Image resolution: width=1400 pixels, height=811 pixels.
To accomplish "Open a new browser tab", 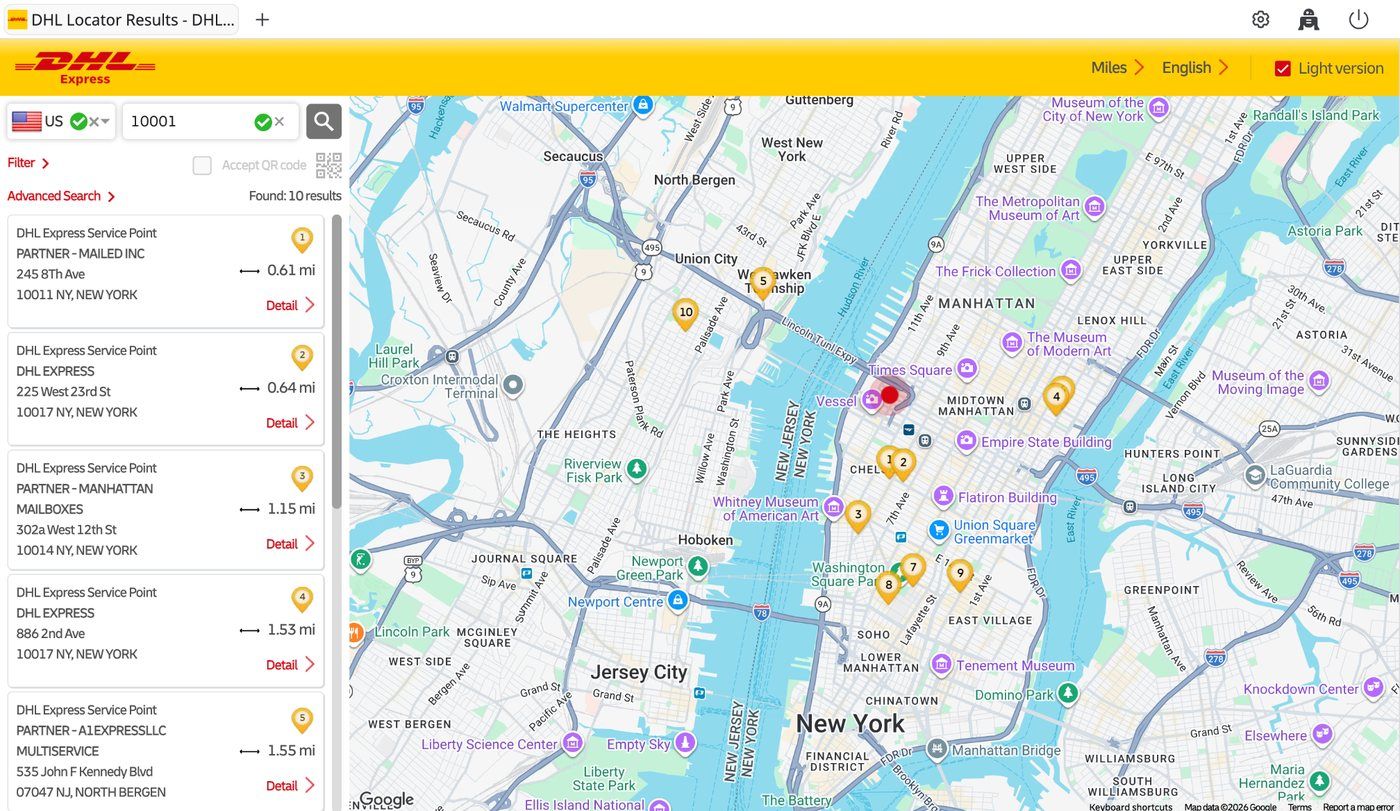I will [262, 19].
